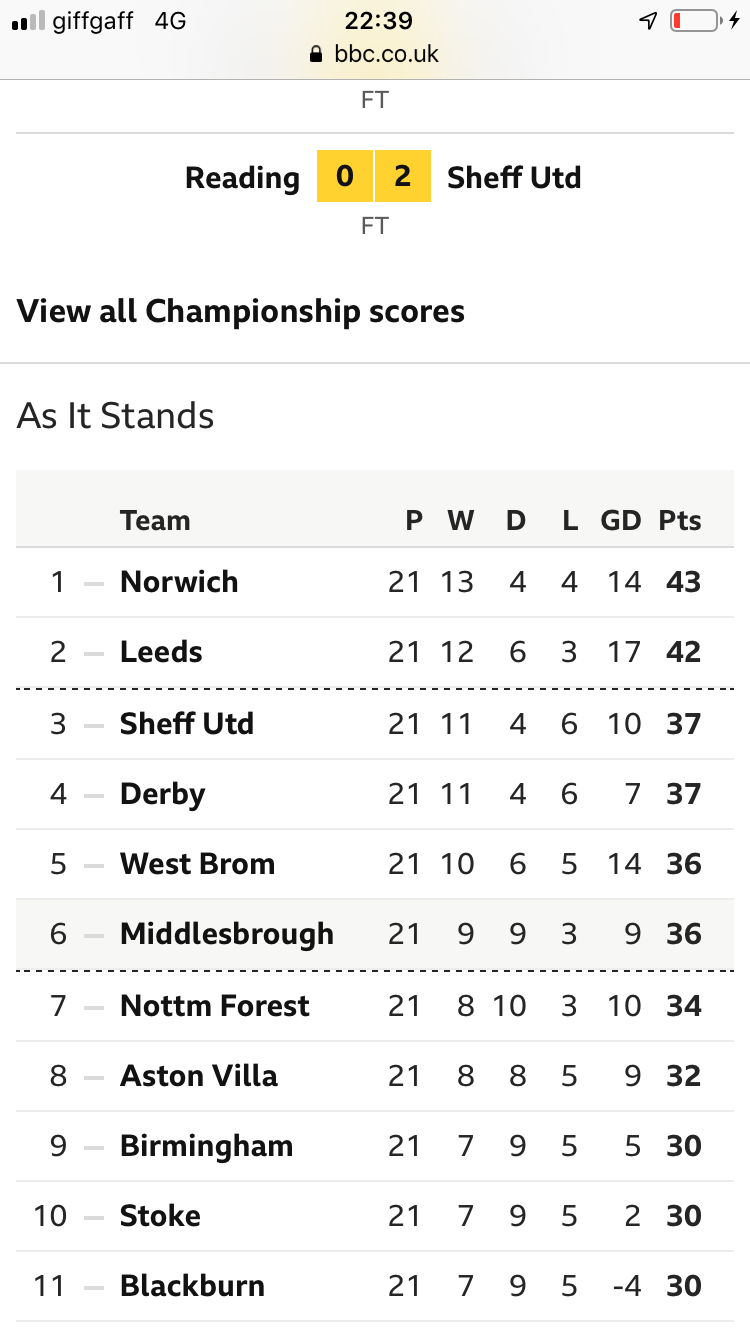Open Birmingham team link
750x1334 pixels.
[206, 1146]
